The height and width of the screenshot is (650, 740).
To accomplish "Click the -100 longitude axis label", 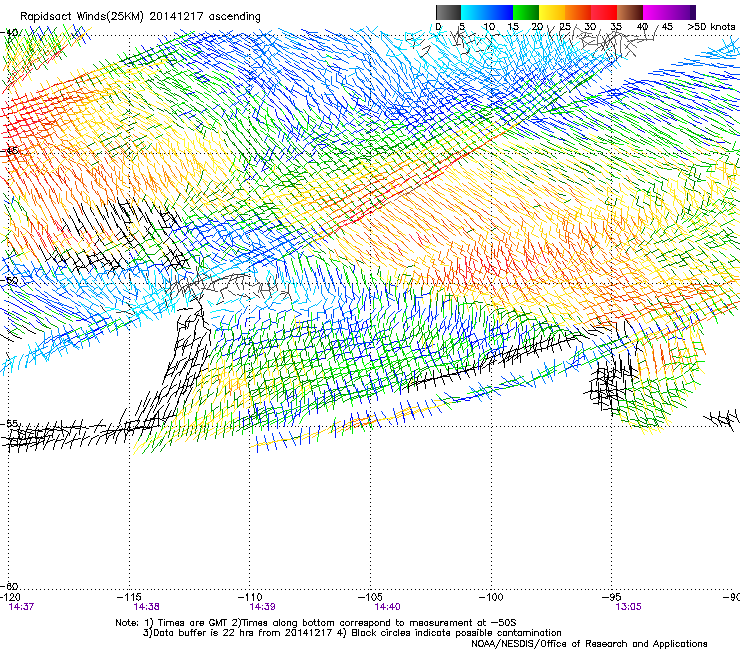I will point(491,597).
